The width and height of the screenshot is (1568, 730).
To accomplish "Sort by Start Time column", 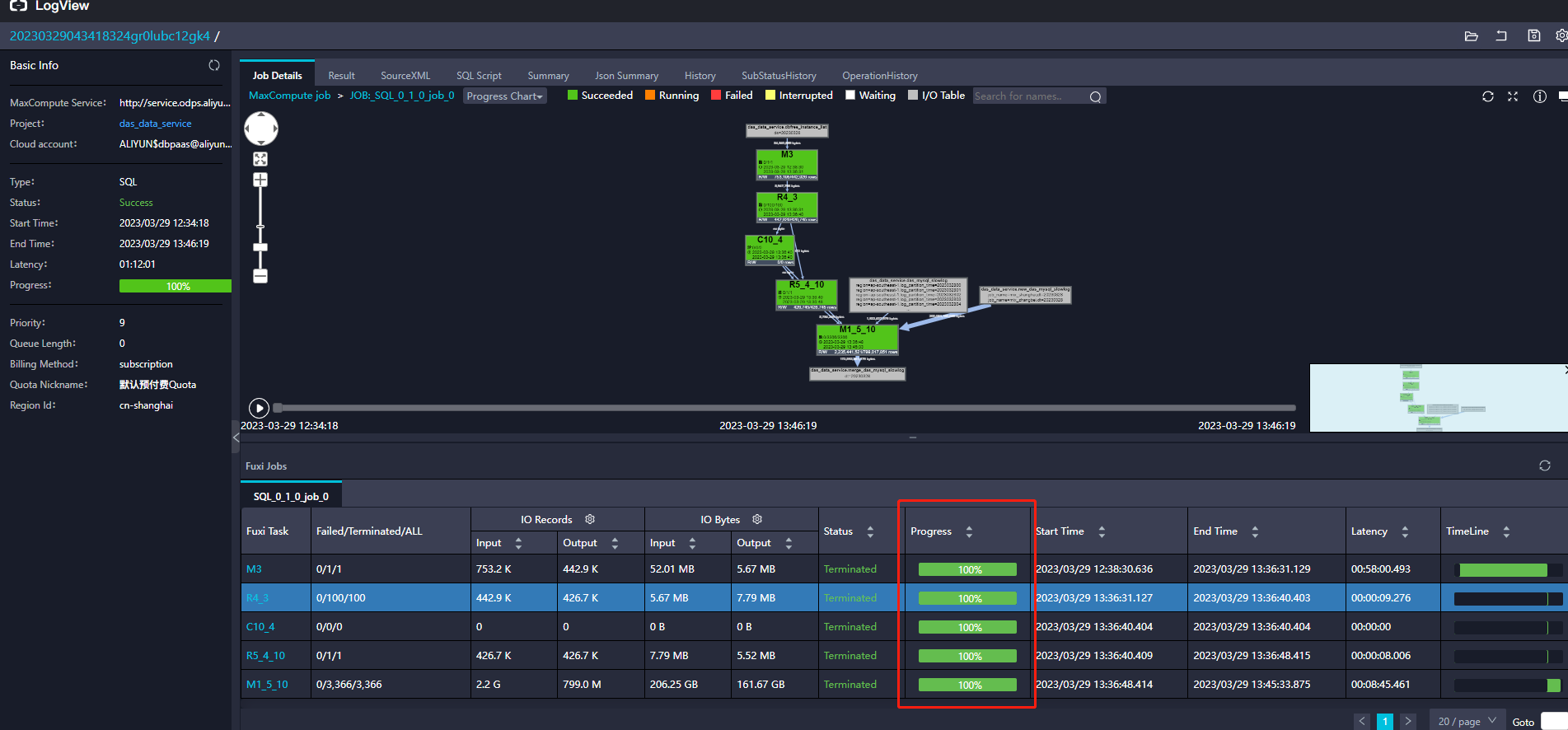I will tap(1102, 531).
